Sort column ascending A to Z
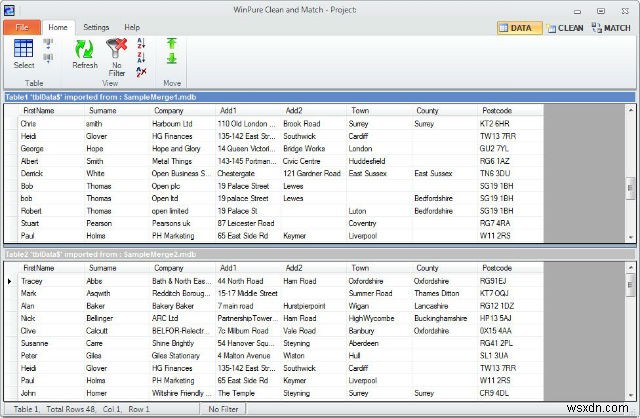Image resolution: width=640 pixels, height=418 pixels. pyautogui.click(x=139, y=43)
